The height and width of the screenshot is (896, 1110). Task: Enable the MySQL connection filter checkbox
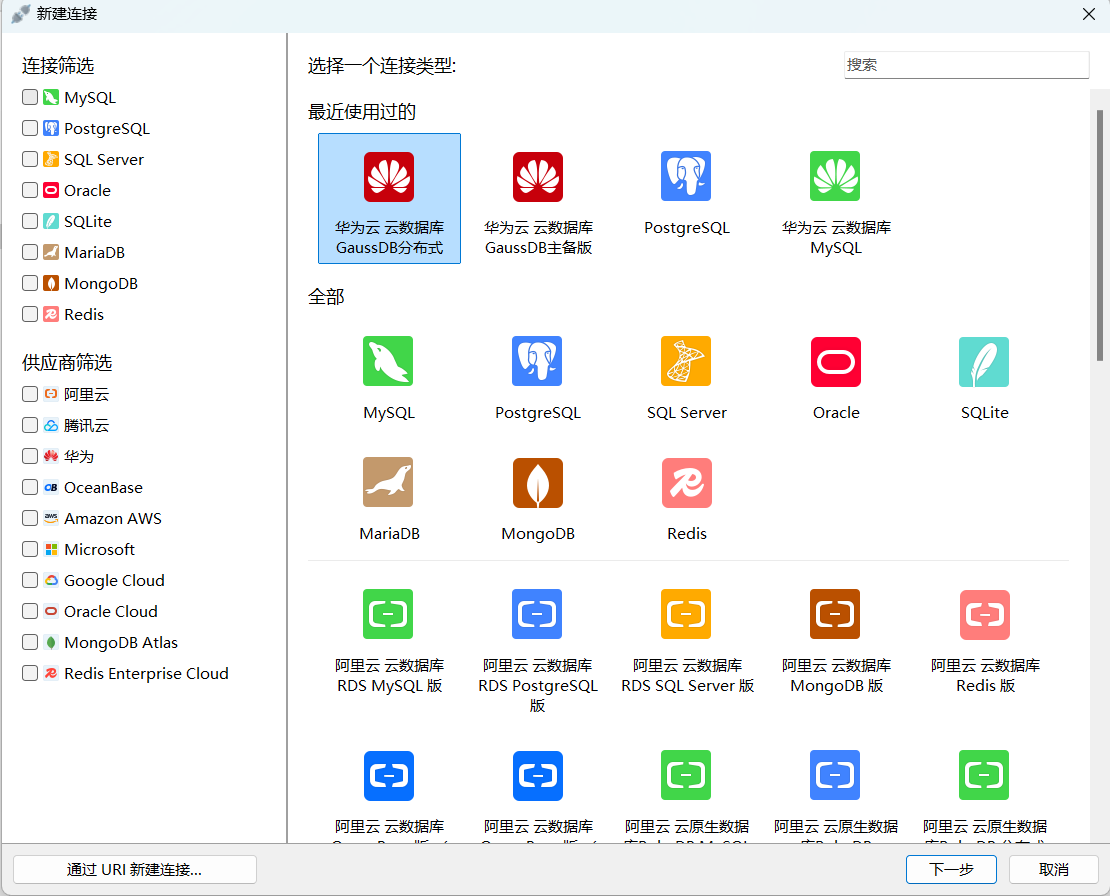[30, 97]
